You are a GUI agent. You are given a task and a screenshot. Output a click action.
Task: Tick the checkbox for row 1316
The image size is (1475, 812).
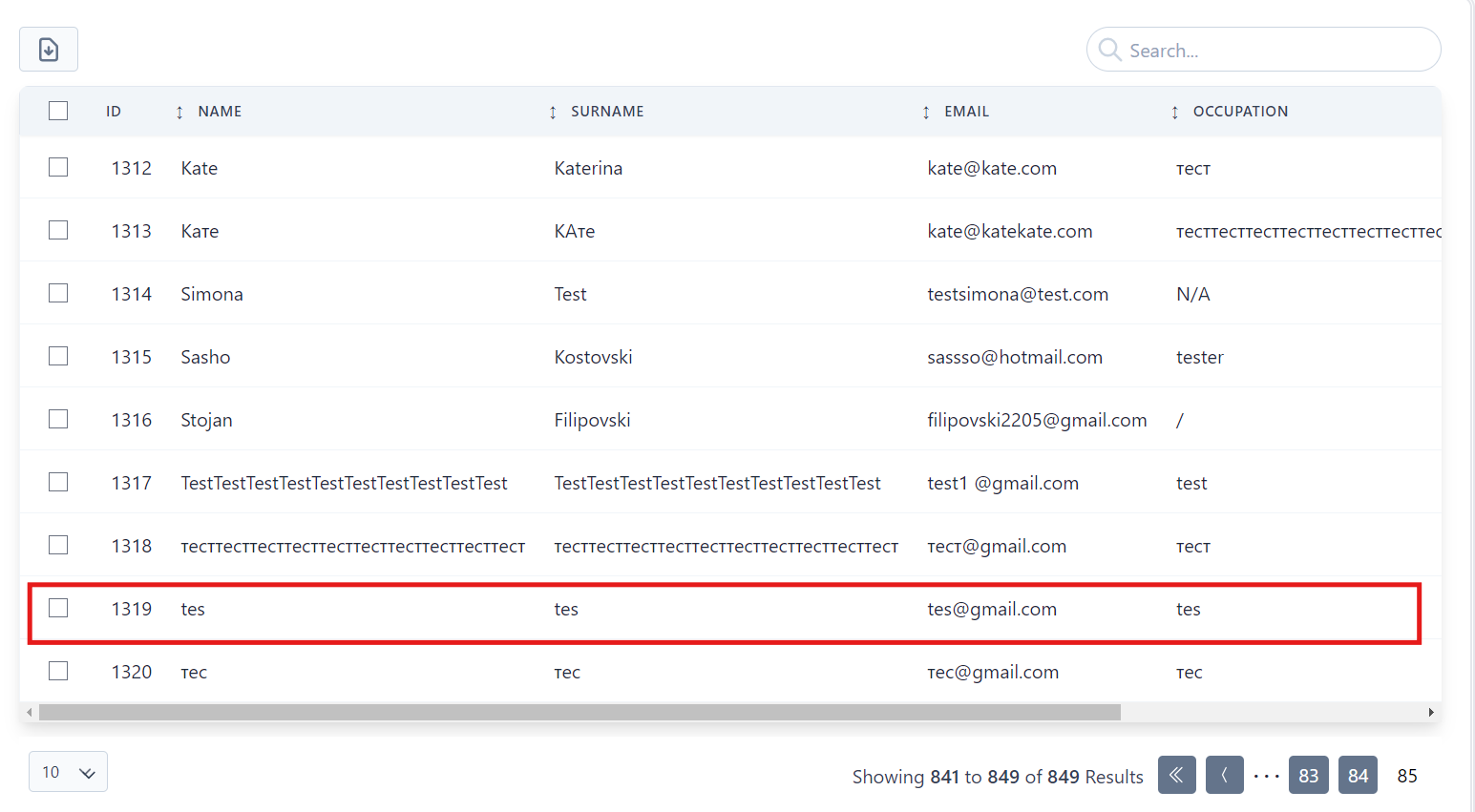click(58, 419)
